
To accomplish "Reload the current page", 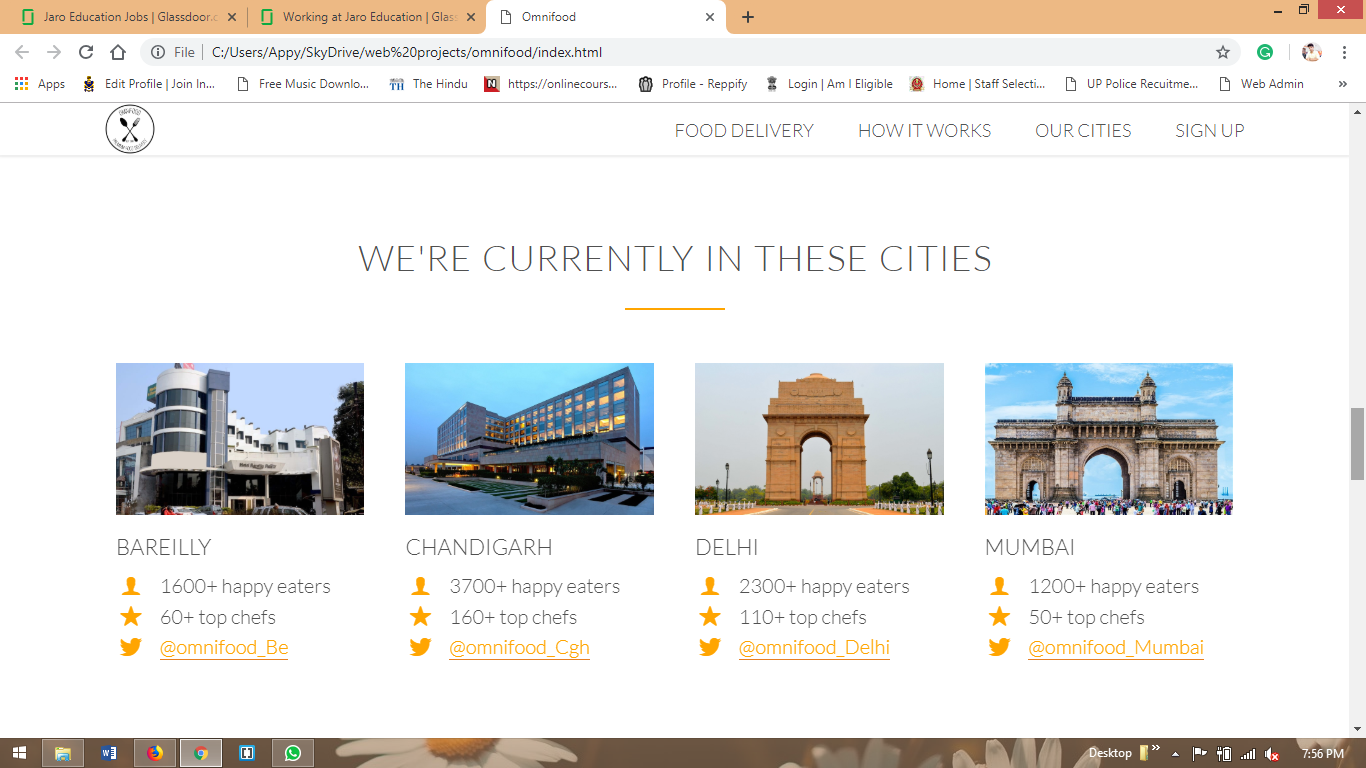I will 86,52.
